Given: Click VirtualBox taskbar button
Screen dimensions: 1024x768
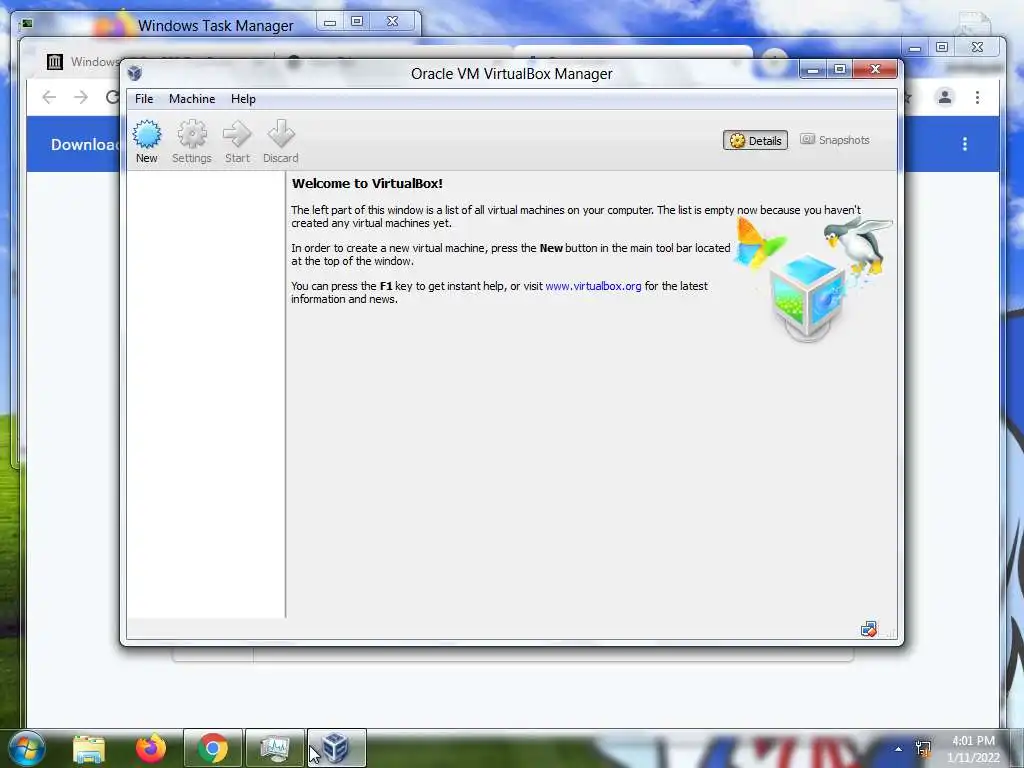Looking at the screenshot, I should click(x=336, y=748).
